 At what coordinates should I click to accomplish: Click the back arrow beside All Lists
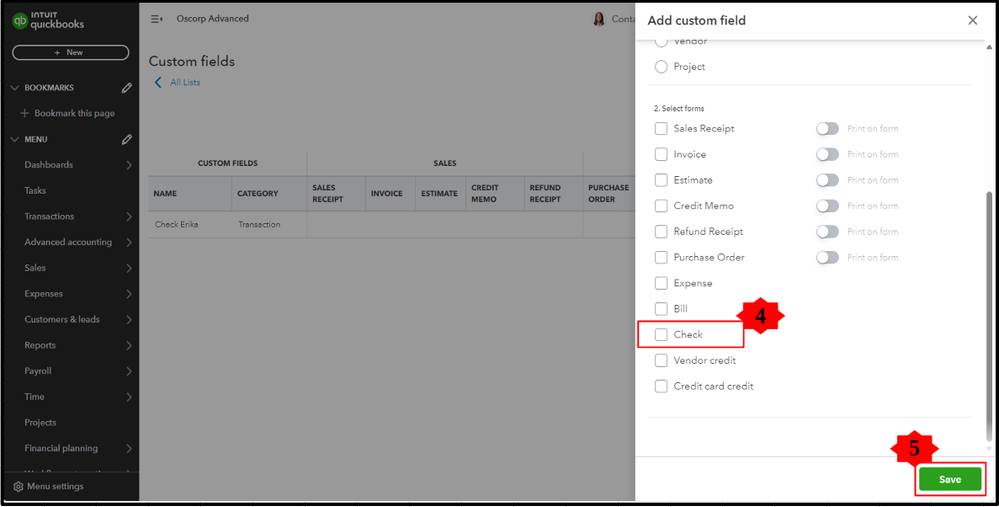[158, 82]
